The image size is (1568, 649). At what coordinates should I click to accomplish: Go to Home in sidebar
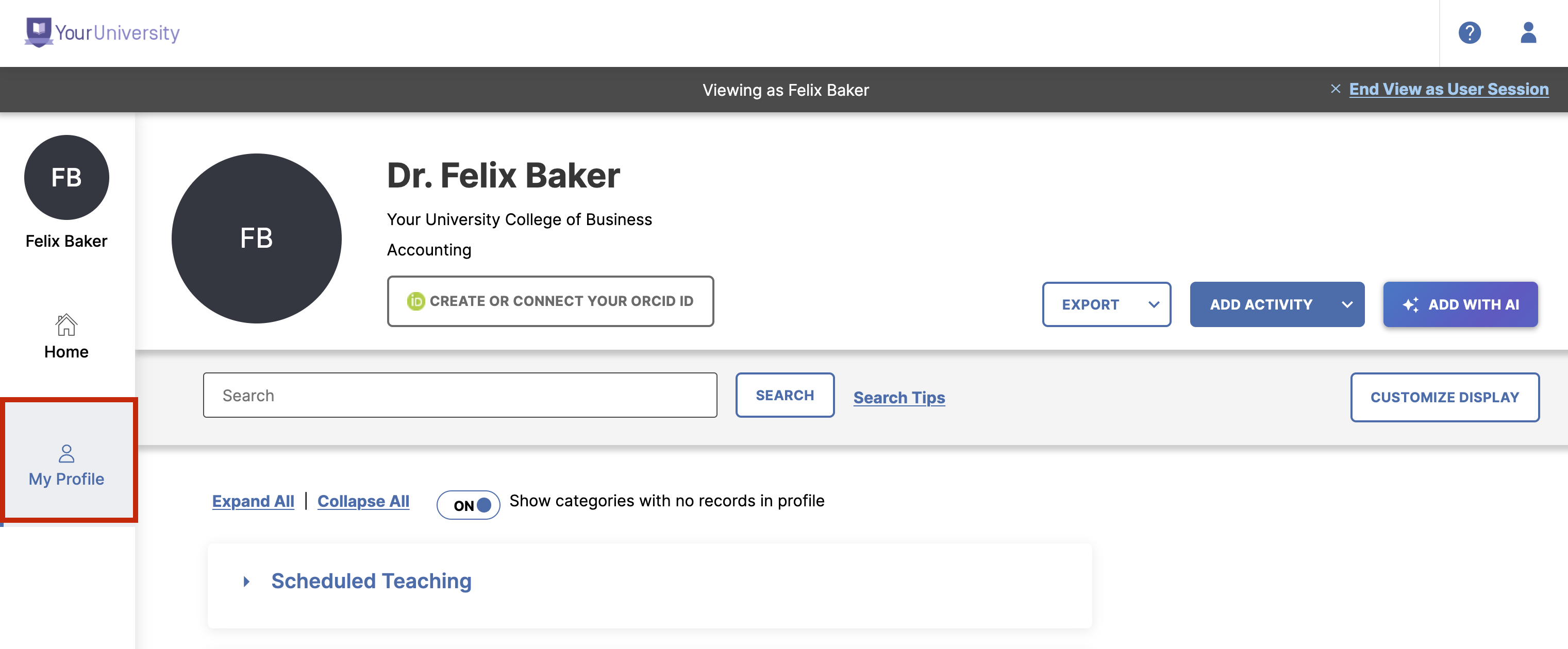click(x=66, y=336)
